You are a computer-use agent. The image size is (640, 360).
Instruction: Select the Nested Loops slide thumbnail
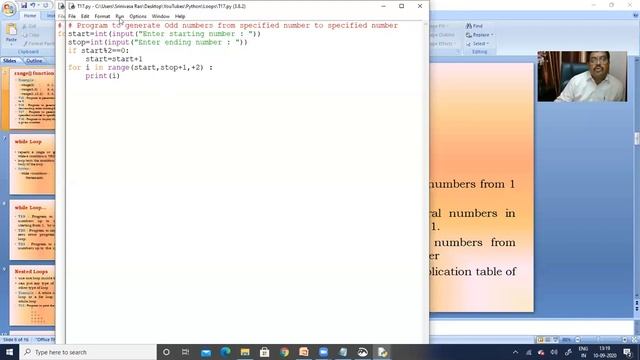tap(32, 295)
